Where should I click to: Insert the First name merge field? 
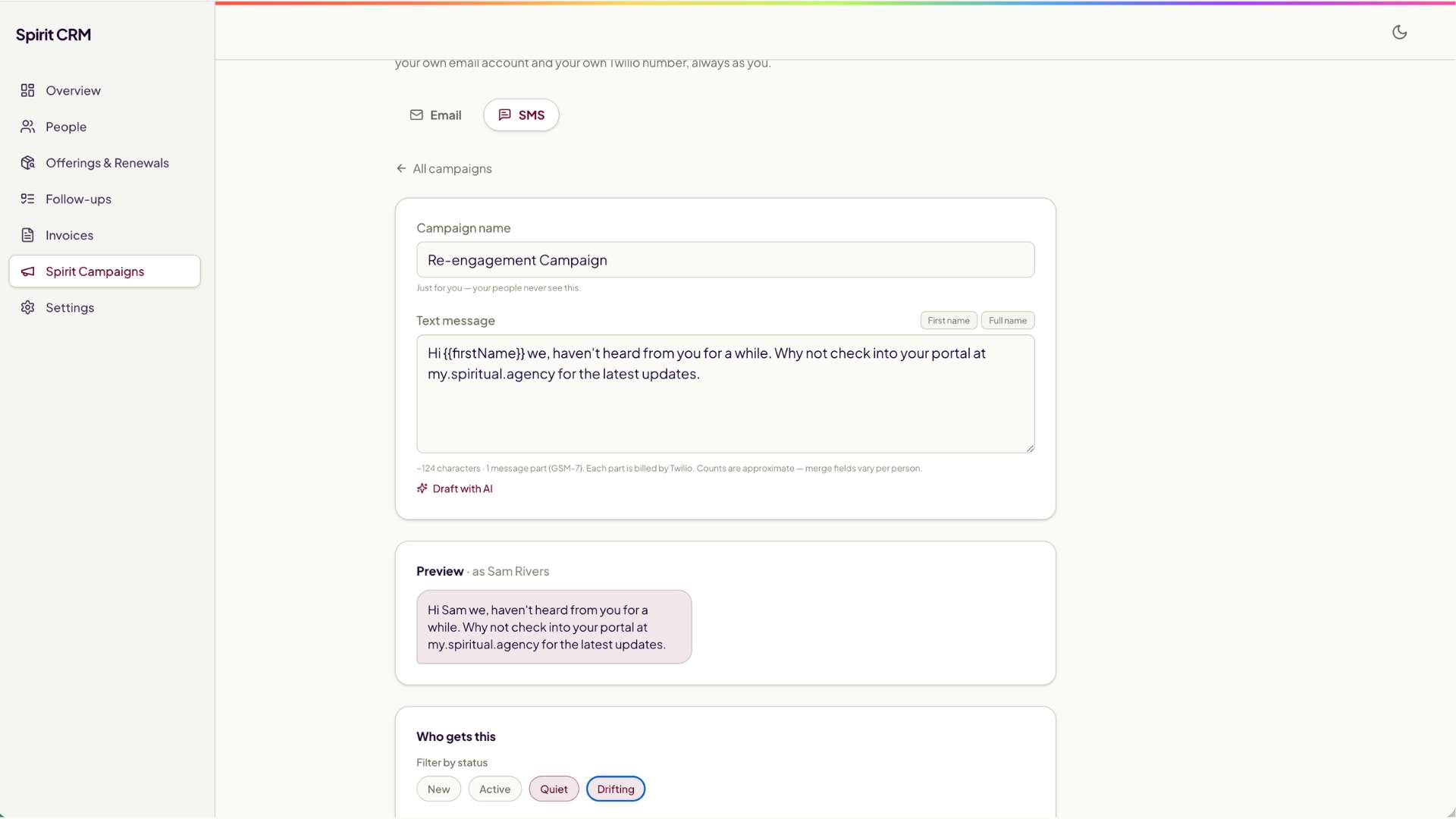coord(949,321)
